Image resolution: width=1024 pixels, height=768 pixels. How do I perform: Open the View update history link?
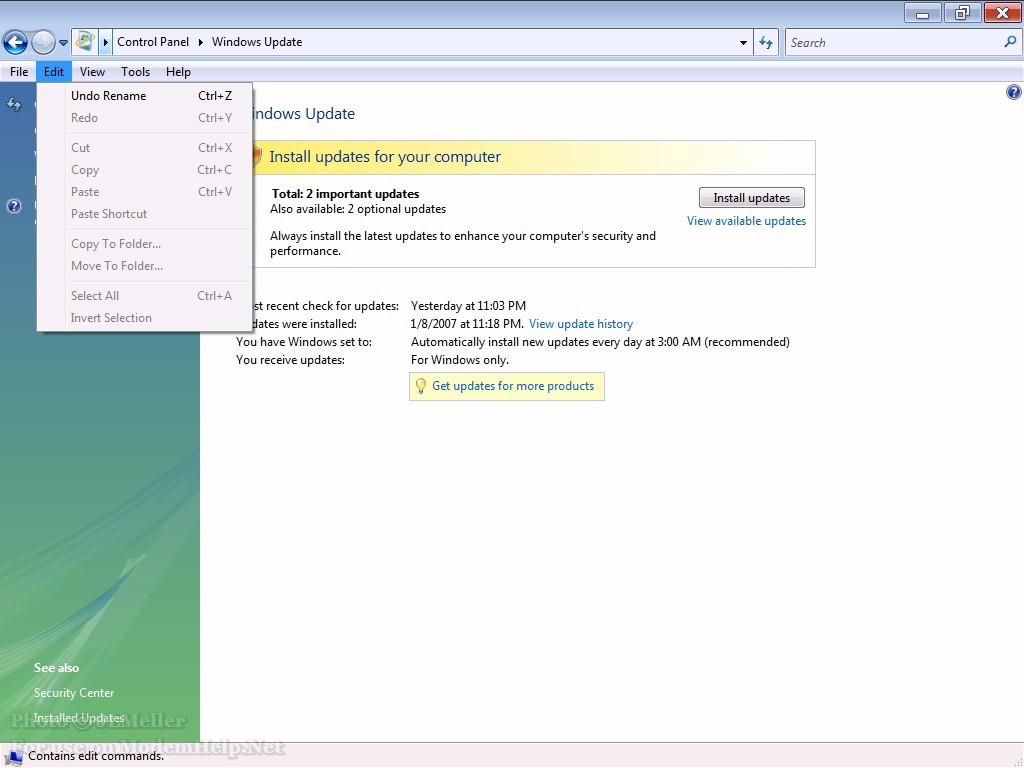(x=581, y=324)
